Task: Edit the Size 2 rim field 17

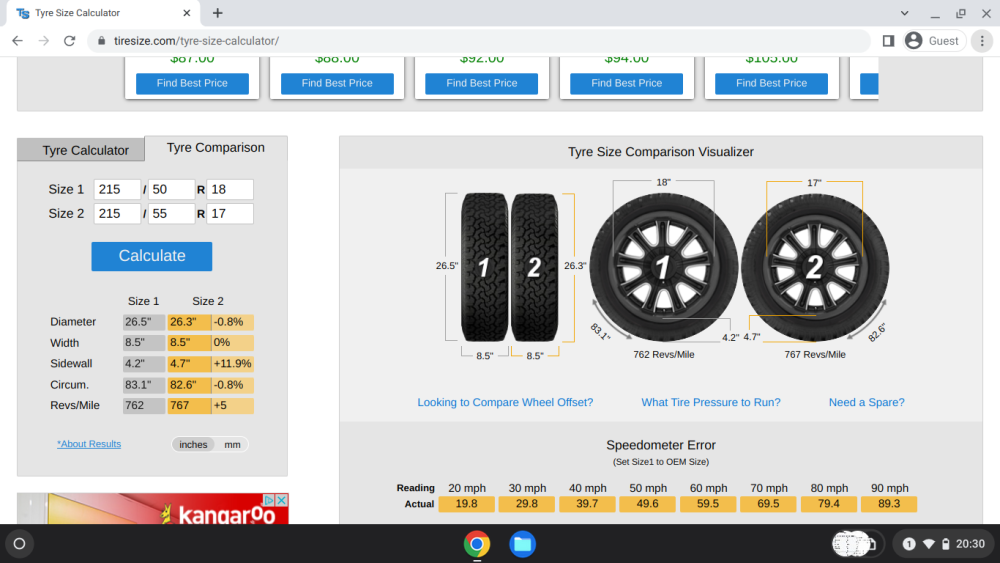Action: point(230,214)
